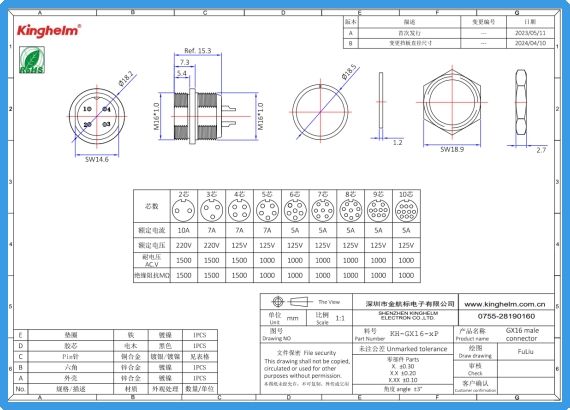Click the 10A rated current cell
Viewport: 570px width, 410px height.
[184, 230]
